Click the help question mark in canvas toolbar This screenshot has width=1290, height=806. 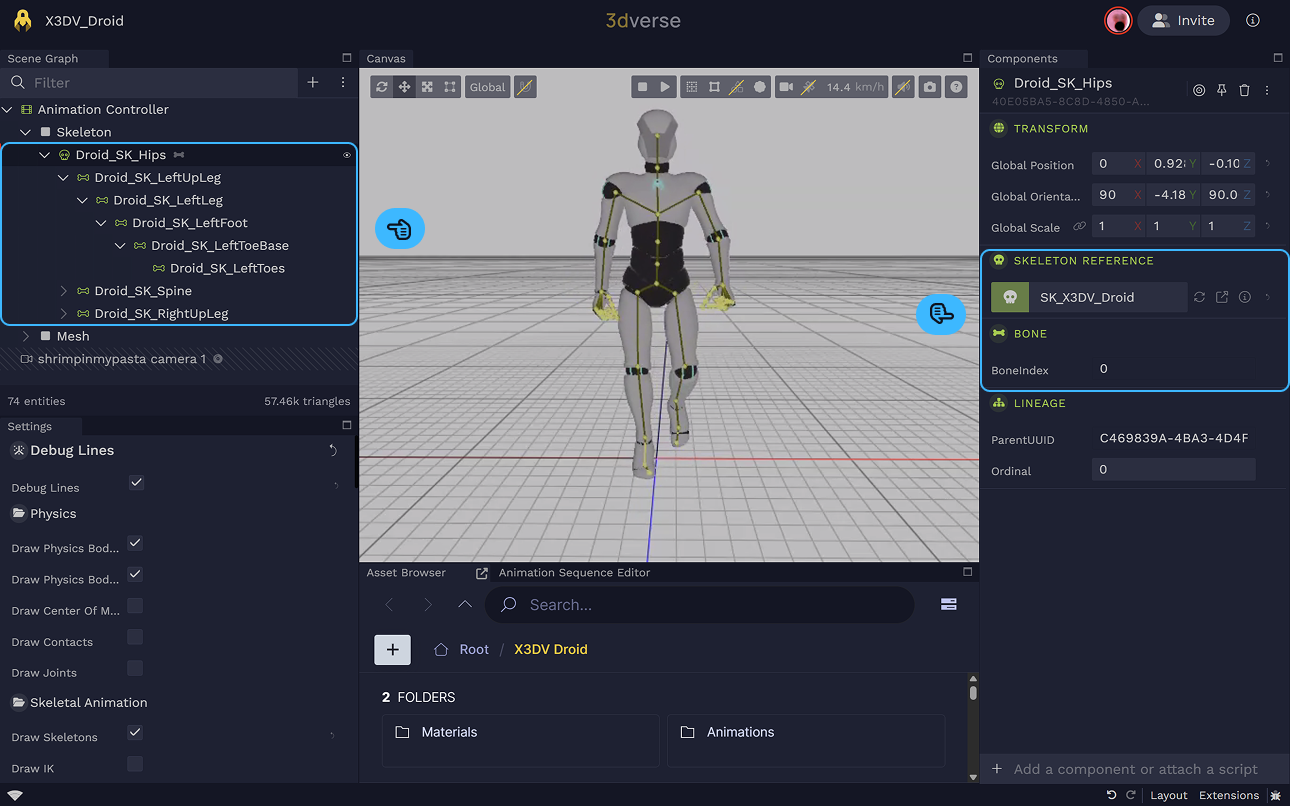pos(957,87)
